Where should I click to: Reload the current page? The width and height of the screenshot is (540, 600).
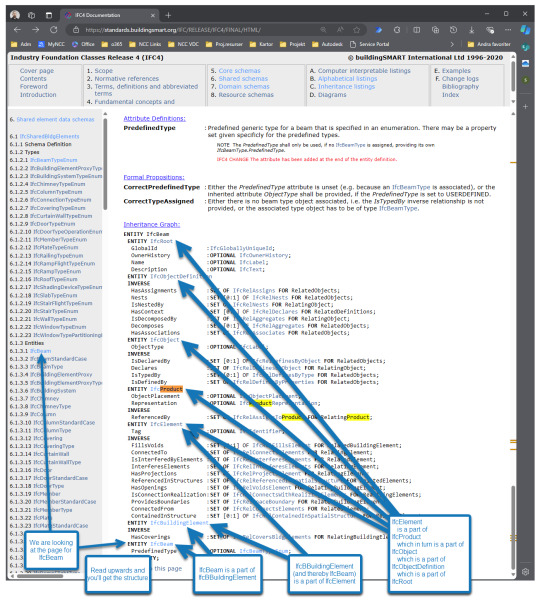pos(54,30)
